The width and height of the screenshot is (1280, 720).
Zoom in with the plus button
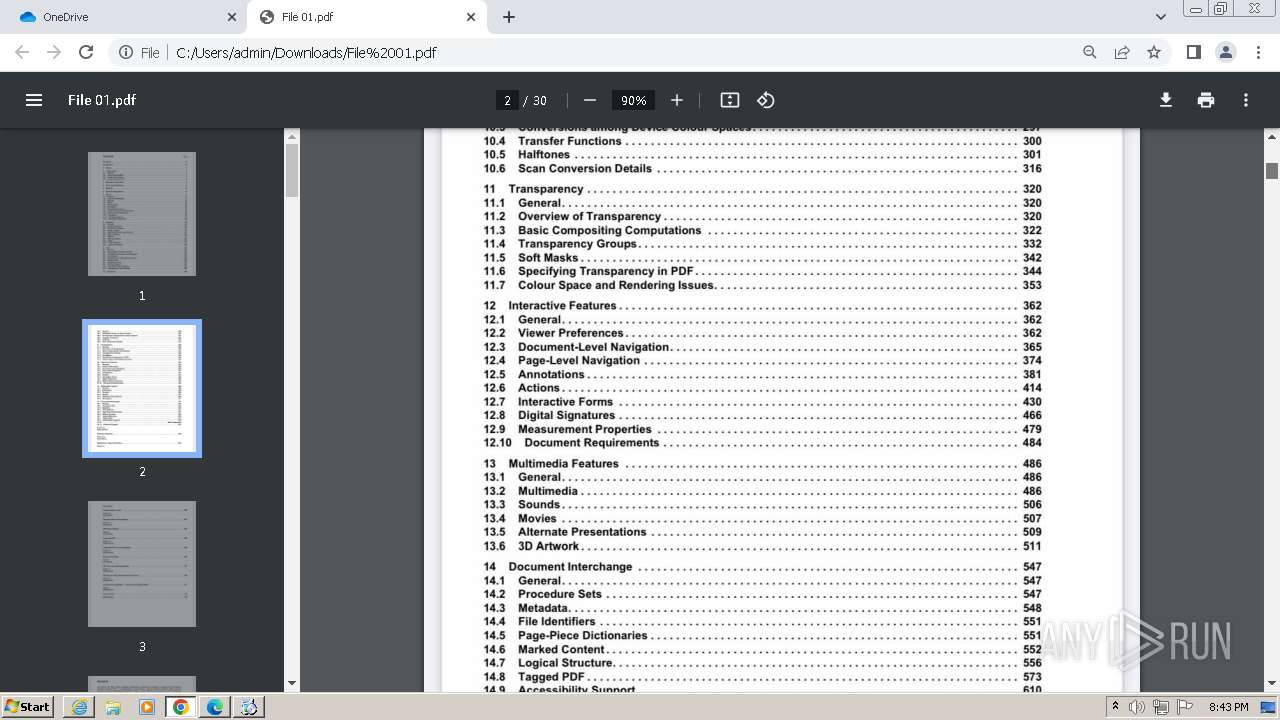pos(677,100)
